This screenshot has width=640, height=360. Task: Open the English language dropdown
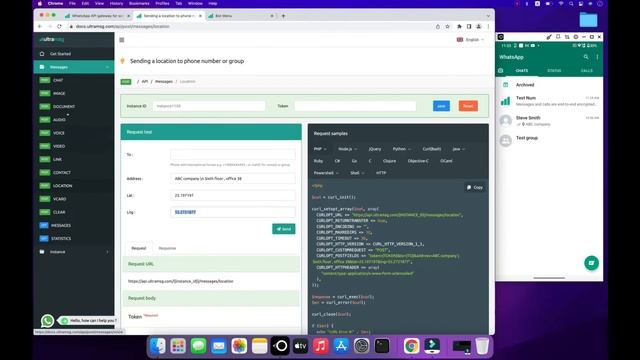pyautogui.click(x=471, y=40)
